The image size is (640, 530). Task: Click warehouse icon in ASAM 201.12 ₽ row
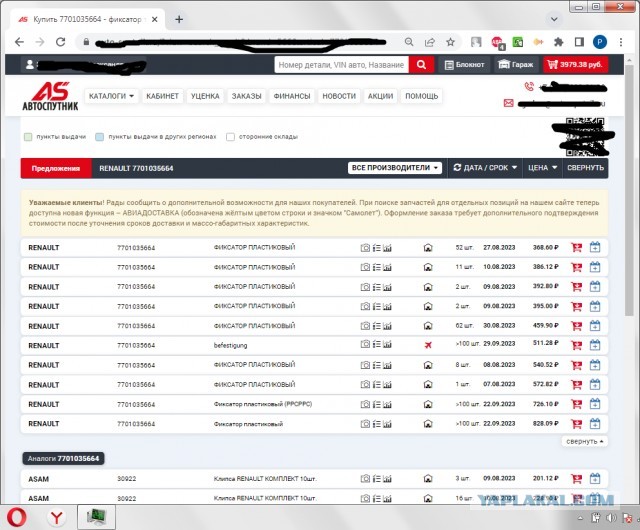[428, 478]
